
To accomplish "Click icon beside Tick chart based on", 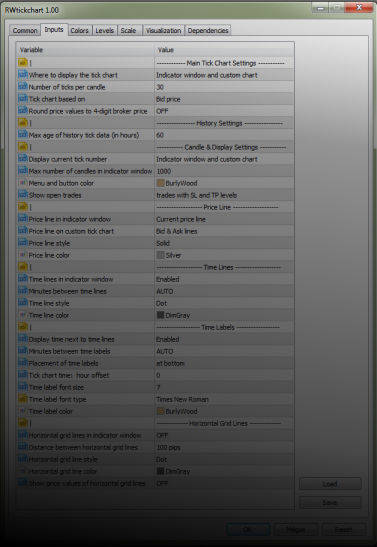I will tap(23, 99).
